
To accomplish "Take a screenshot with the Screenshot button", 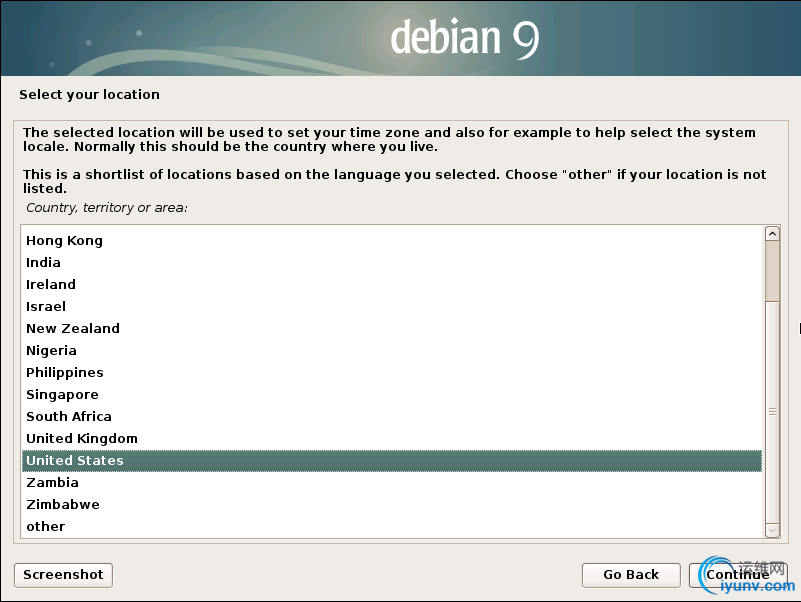I will click(63, 575).
